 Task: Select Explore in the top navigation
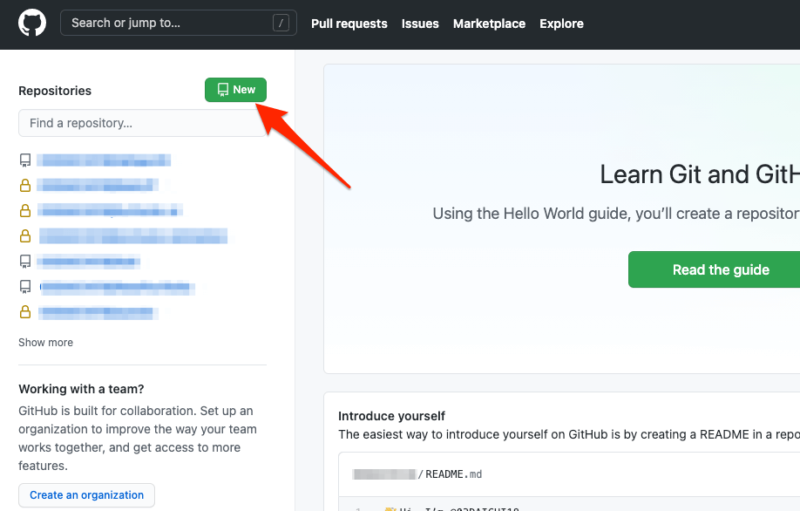561,23
